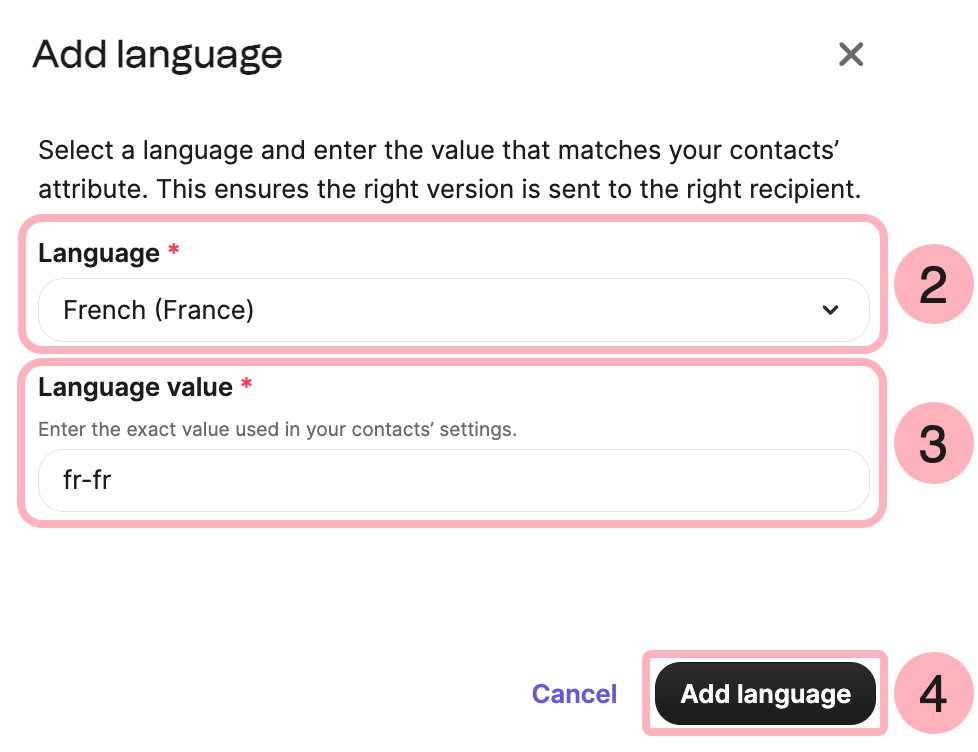The image size is (978, 752).
Task: Click the step 3 number badge
Action: (x=932, y=444)
